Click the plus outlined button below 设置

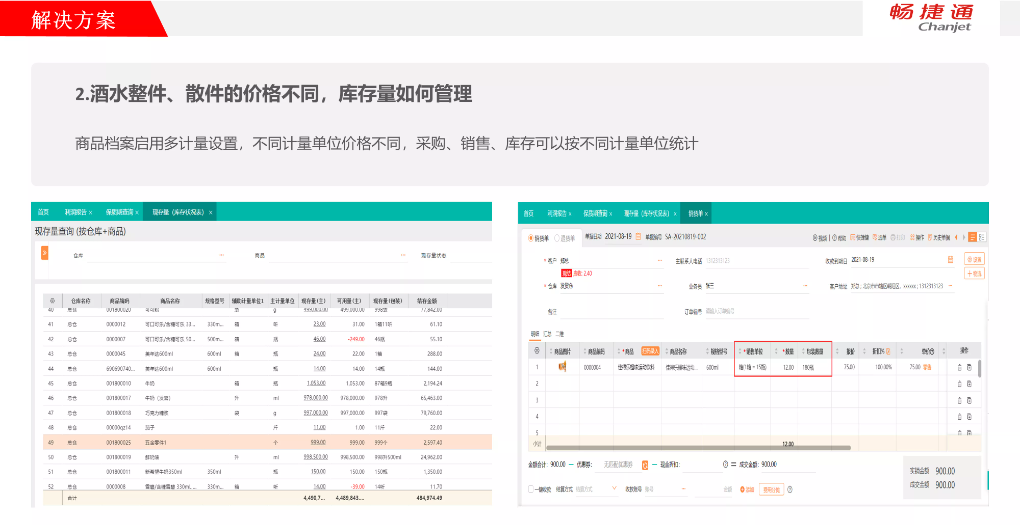pos(974,274)
